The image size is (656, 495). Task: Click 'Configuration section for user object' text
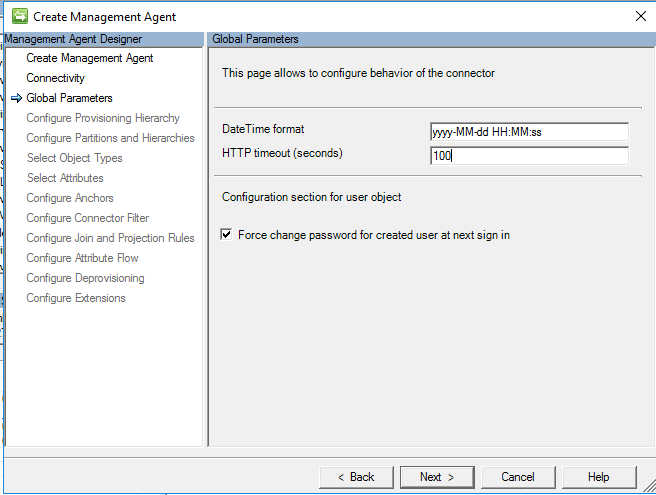(312, 197)
